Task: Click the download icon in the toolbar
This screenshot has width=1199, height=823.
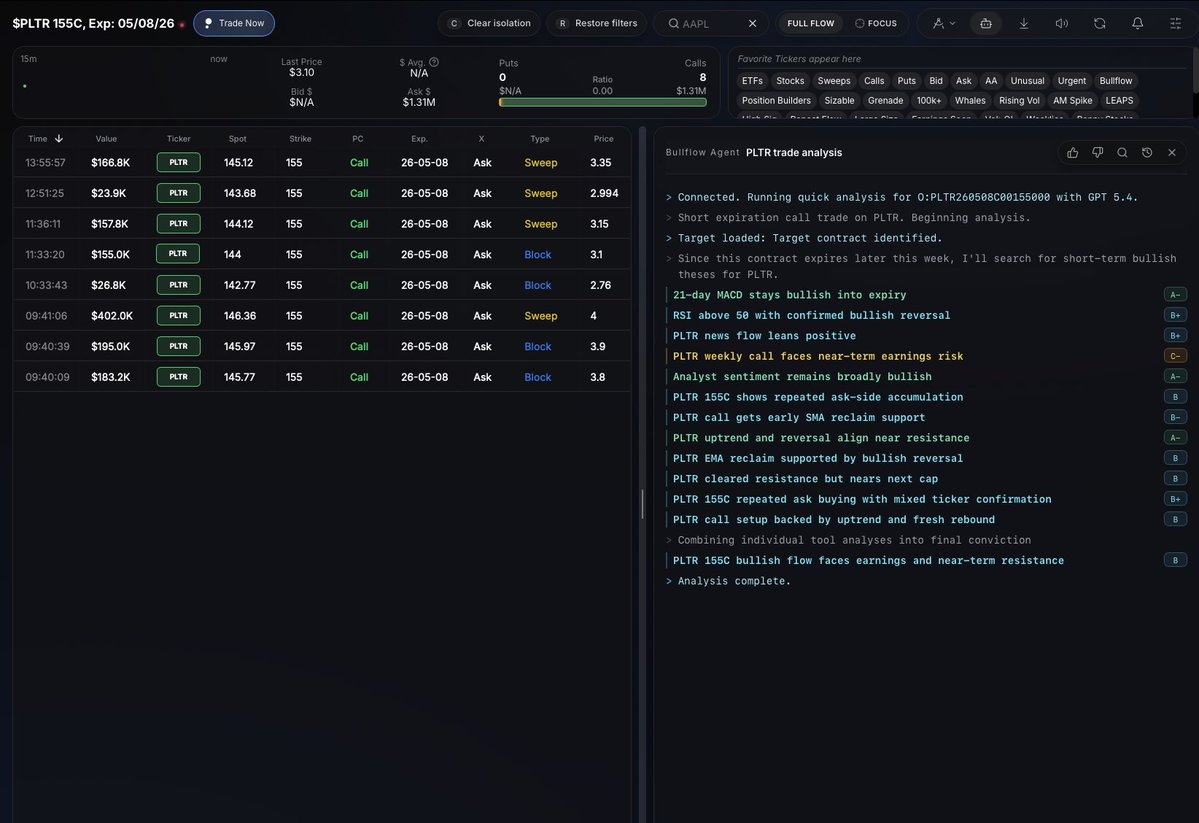Action: coord(1024,24)
